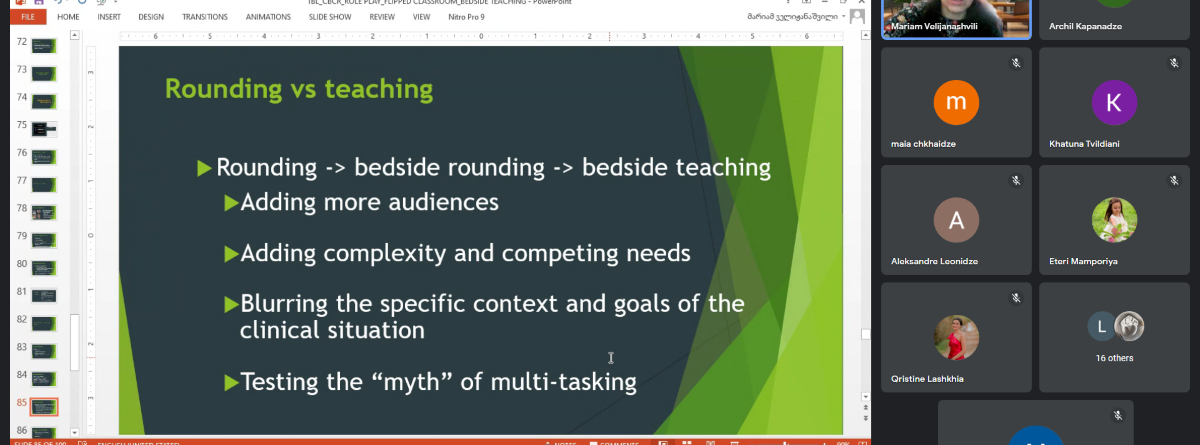The image size is (1200, 445).
Task: Click Archil Kapanadze's participant tile
Action: 1114,19
